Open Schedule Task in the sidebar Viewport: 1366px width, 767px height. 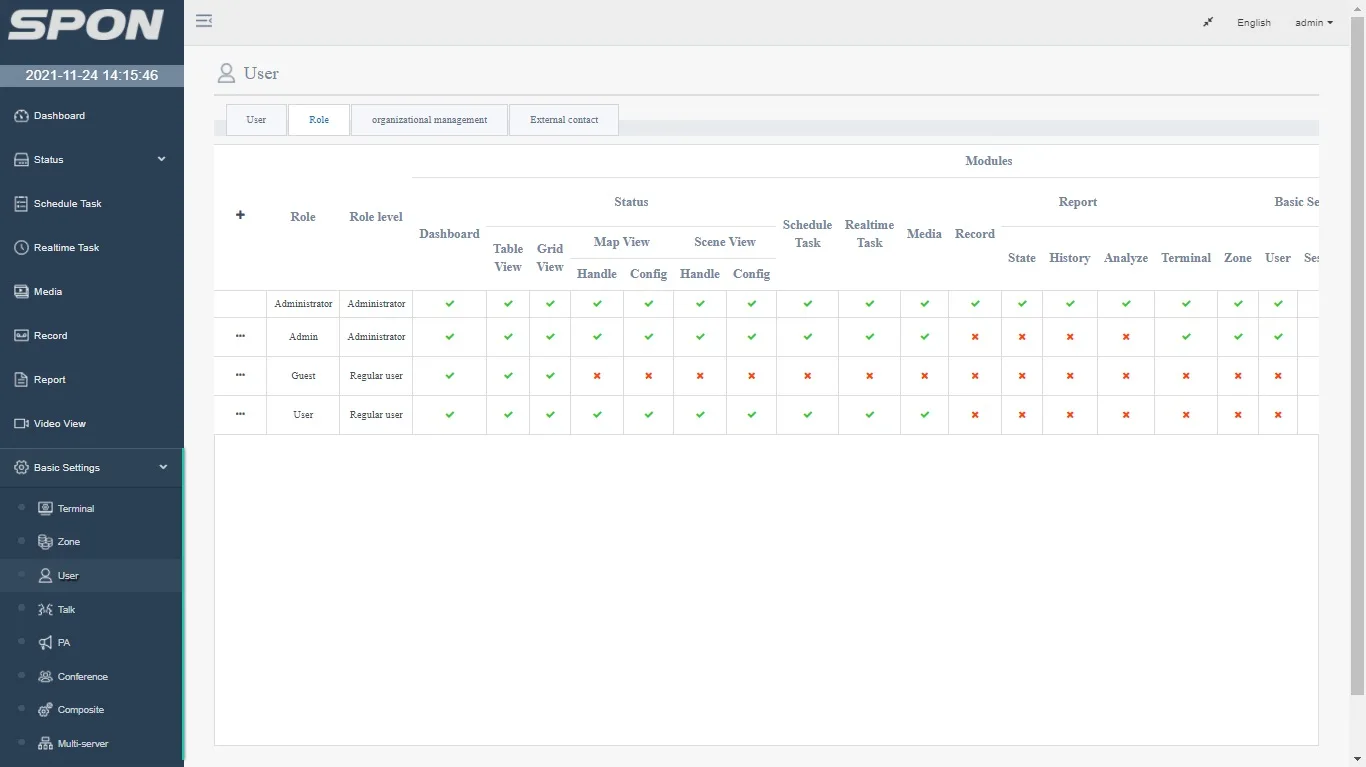click(67, 204)
